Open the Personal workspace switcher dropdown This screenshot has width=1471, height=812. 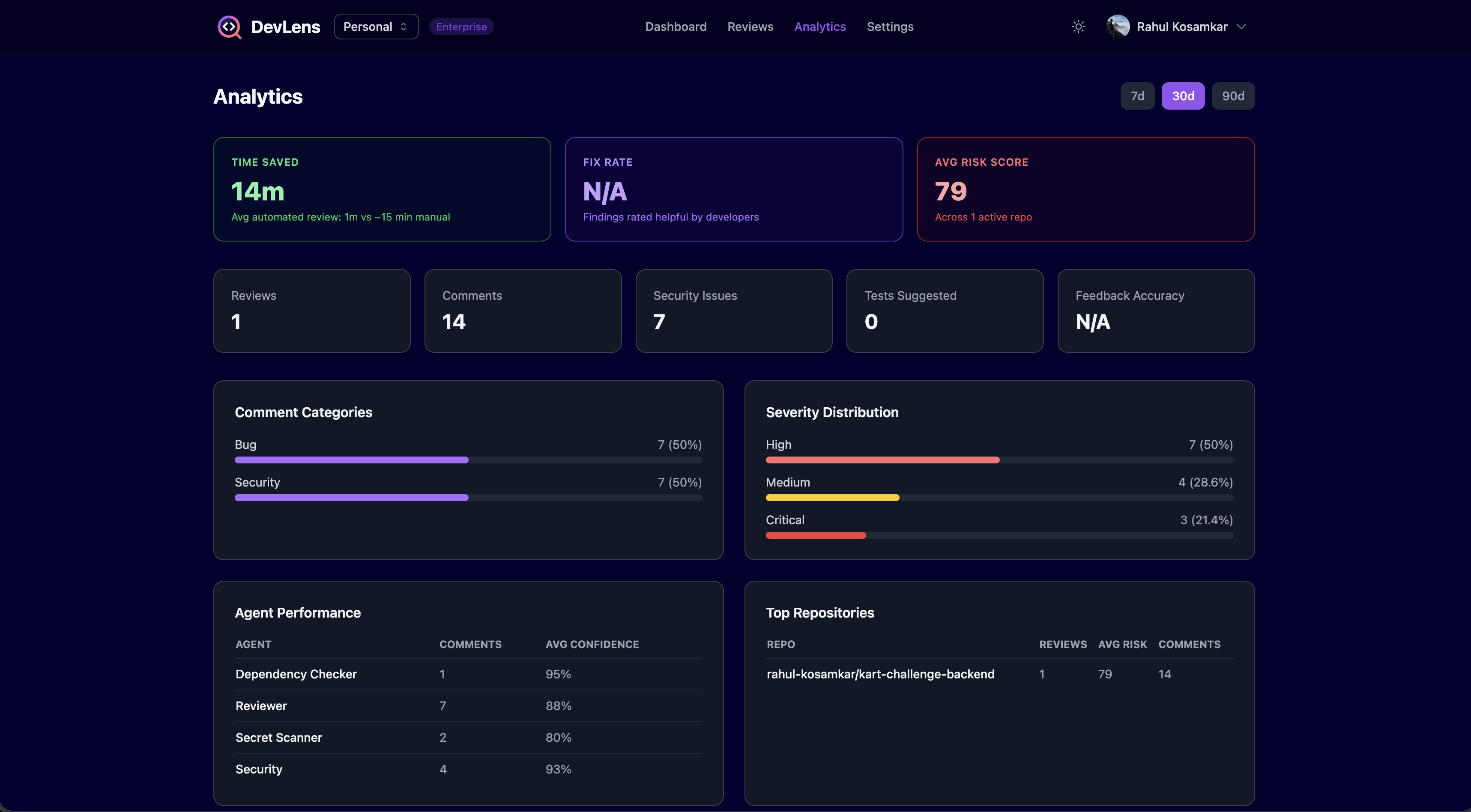pos(376,27)
